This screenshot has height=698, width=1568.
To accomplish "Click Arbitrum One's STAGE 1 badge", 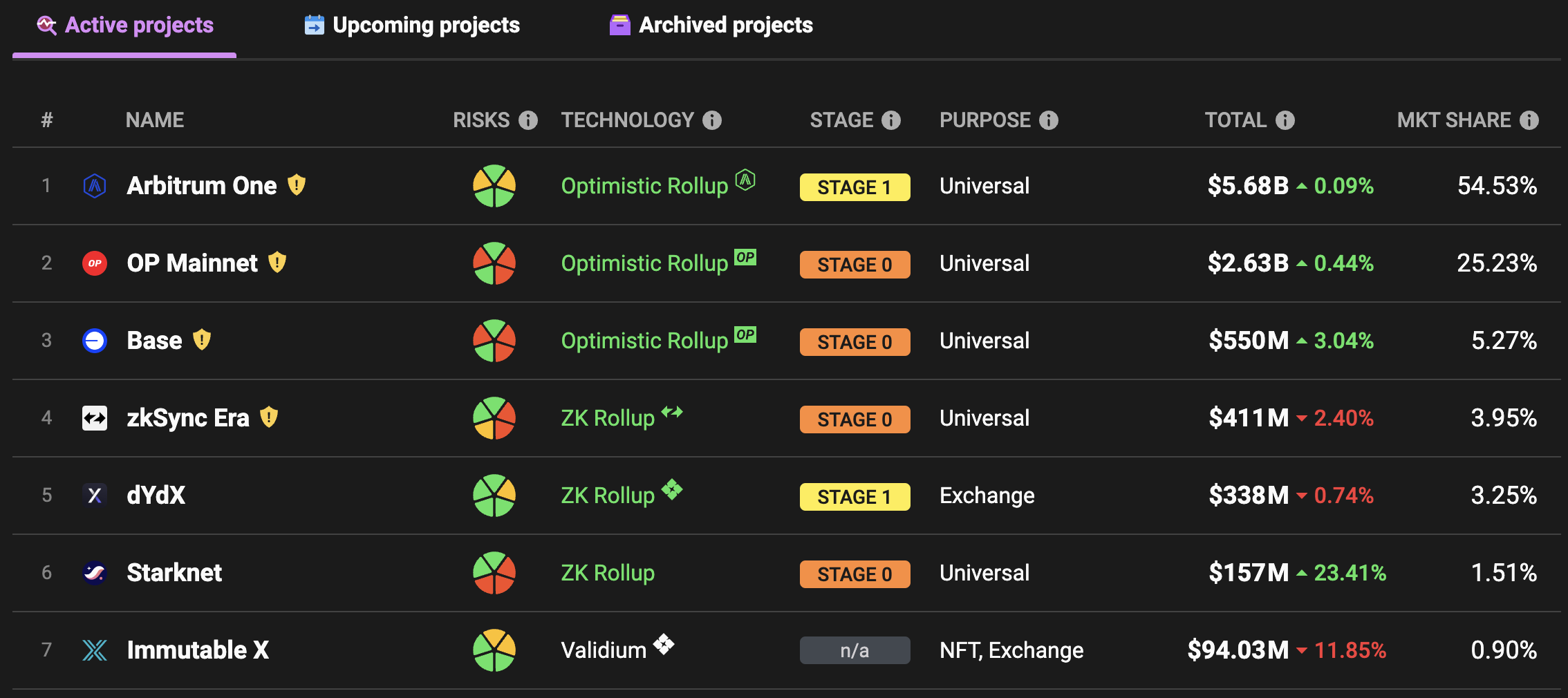I will (x=855, y=187).
